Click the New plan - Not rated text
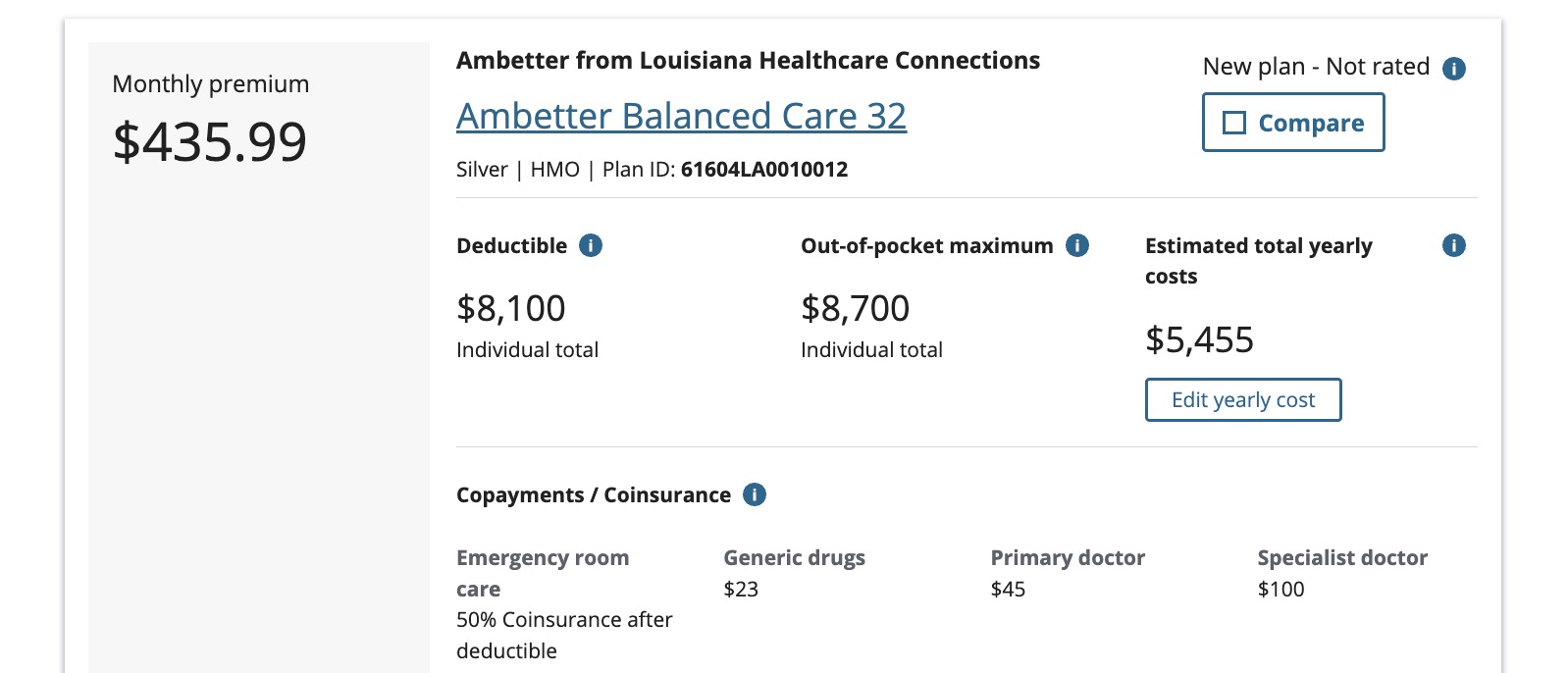 (x=1316, y=67)
